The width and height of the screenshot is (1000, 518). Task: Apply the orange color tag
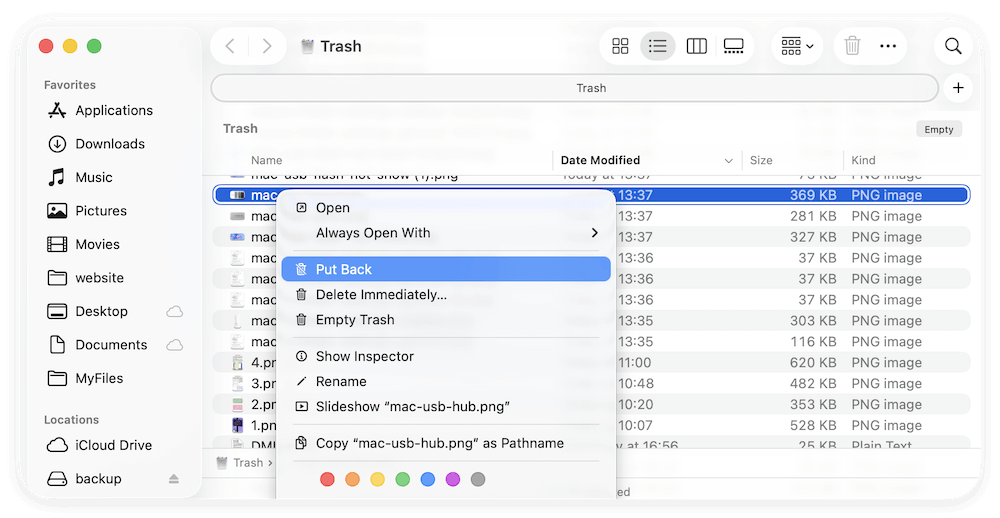point(352,479)
